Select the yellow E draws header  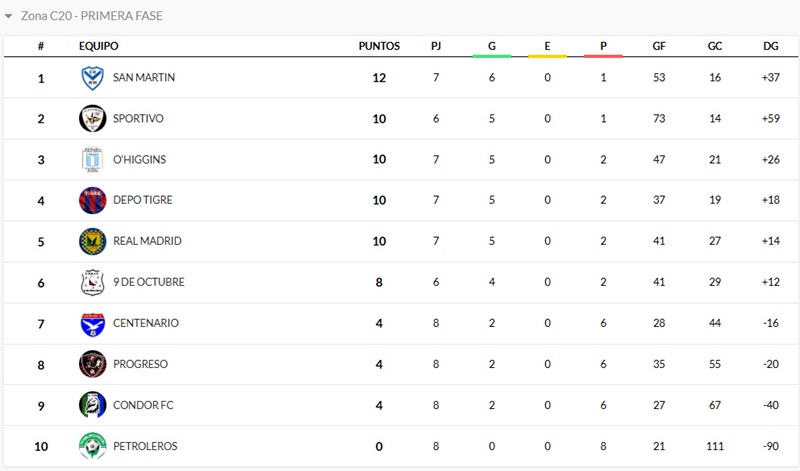pyautogui.click(x=548, y=46)
